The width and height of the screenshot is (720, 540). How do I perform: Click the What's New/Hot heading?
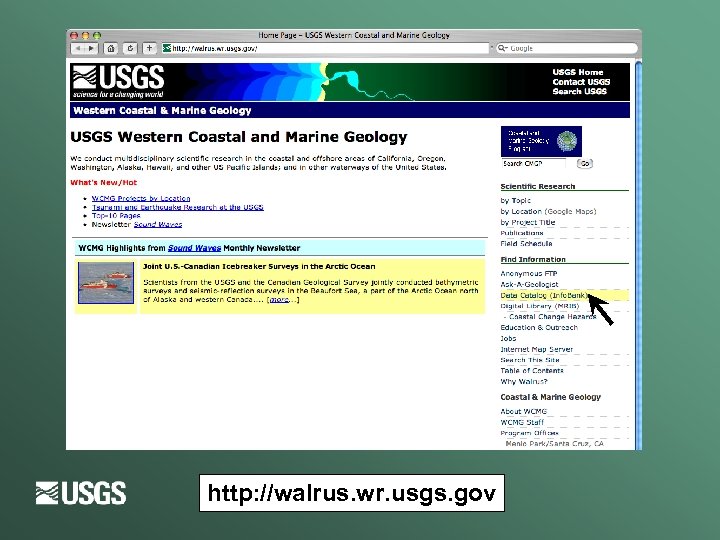pyautogui.click(x=103, y=183)
